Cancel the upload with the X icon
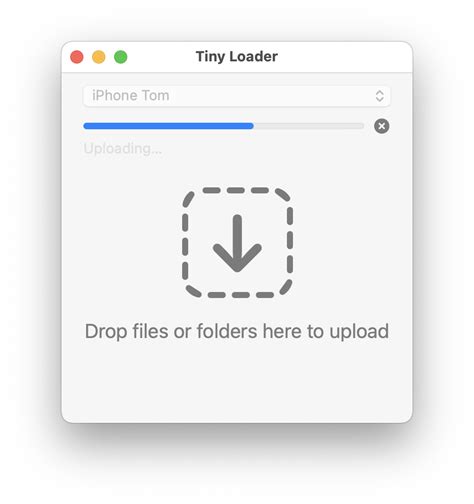This screenshot has width=474, height=504. [381, 126]
